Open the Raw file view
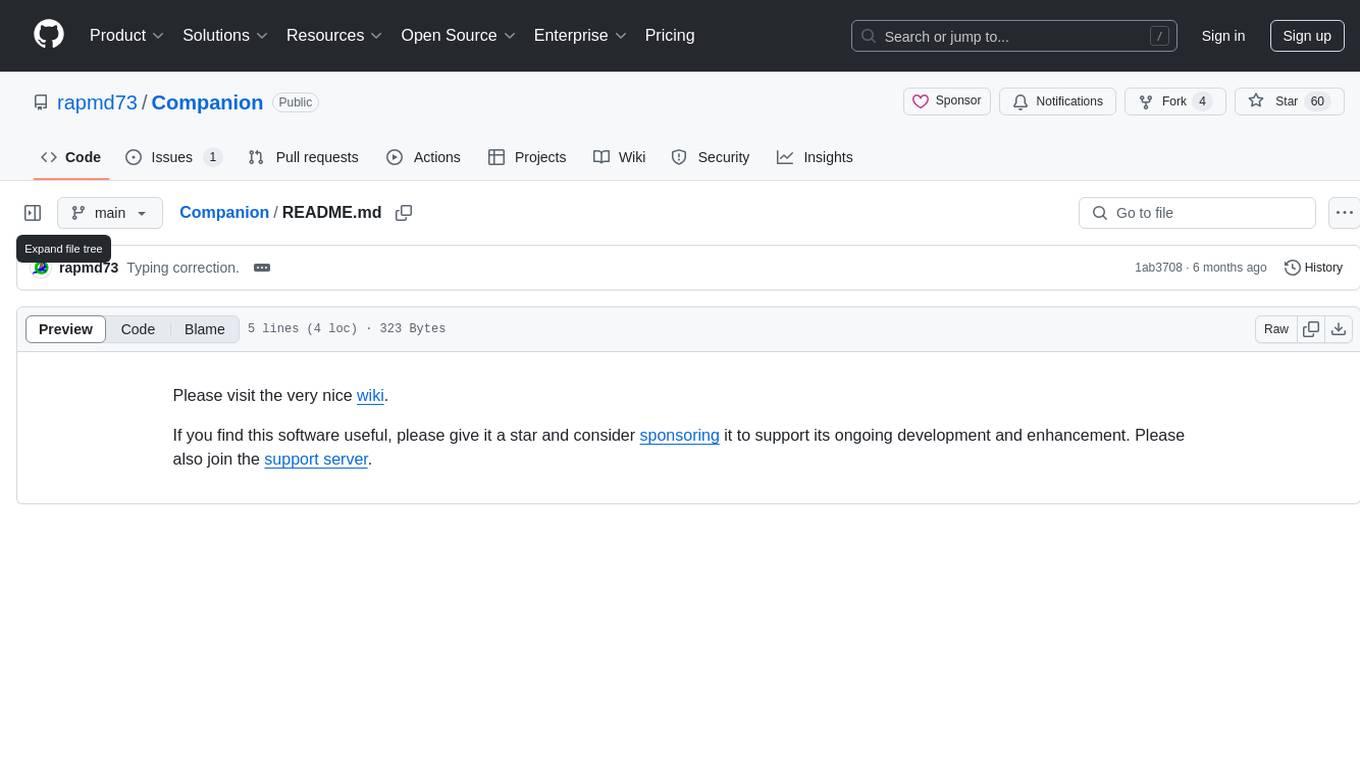The image size is (1360, 764). point(1276,329)
